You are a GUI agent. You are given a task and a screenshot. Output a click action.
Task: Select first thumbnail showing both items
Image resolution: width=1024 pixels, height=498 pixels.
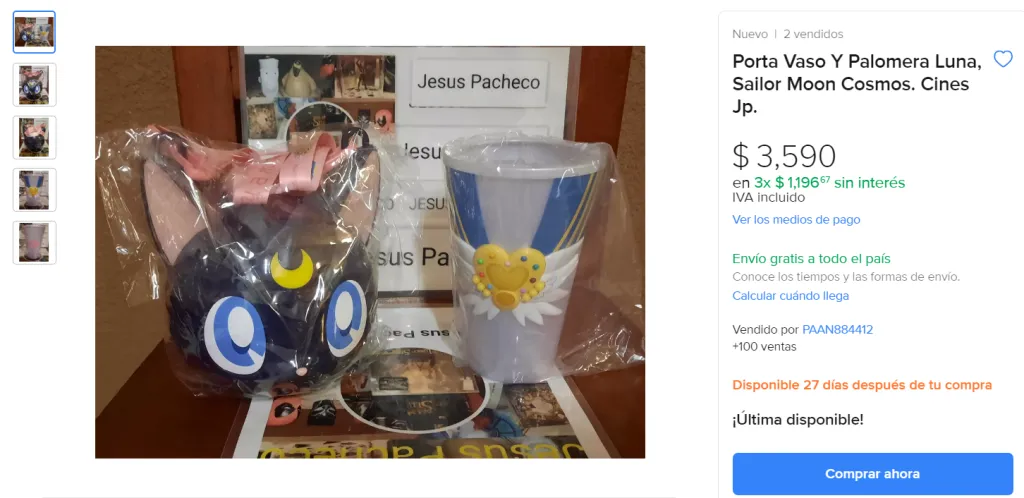35,32
